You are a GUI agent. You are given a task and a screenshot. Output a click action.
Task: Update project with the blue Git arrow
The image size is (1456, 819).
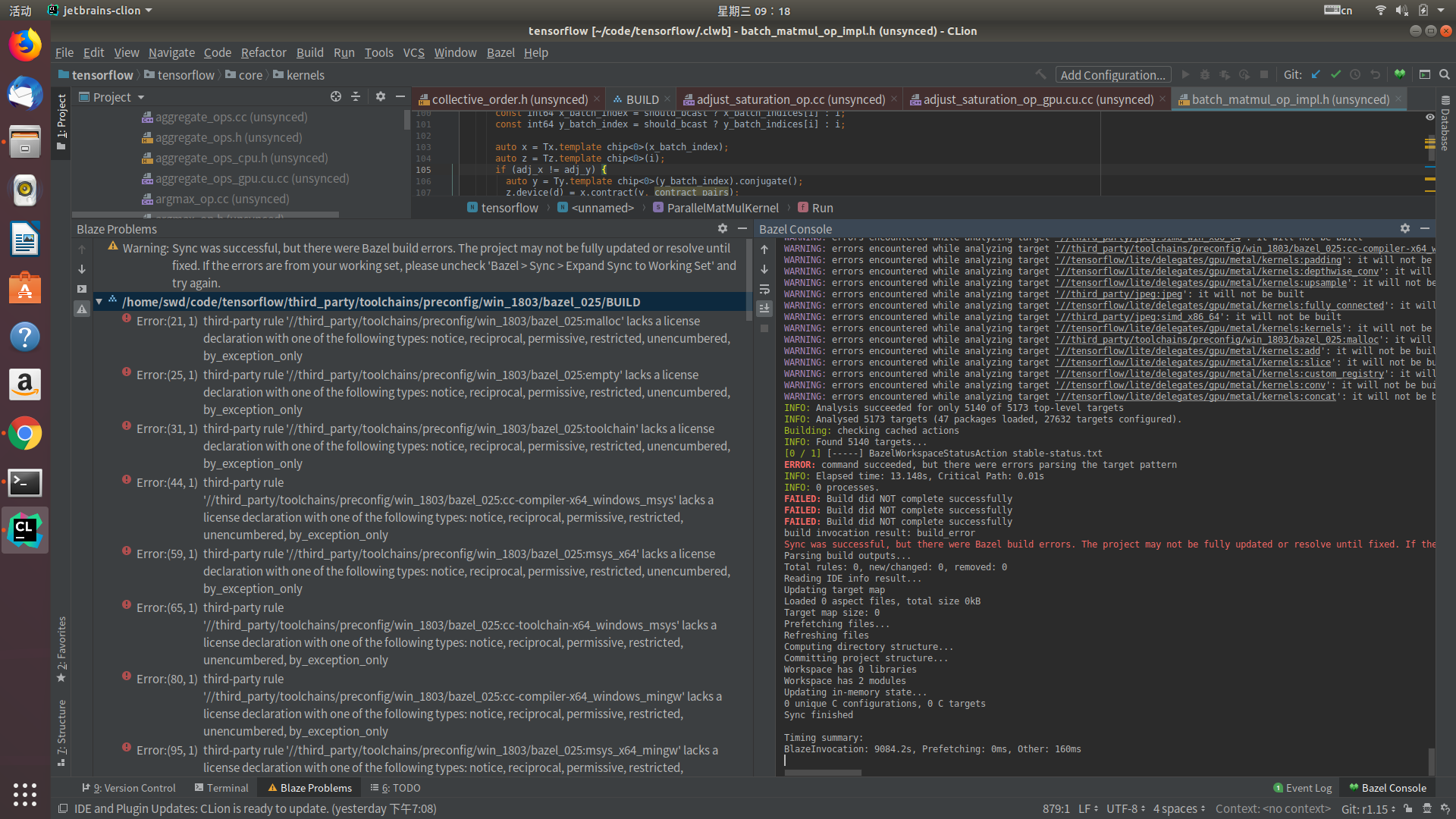click(1316, 74)
